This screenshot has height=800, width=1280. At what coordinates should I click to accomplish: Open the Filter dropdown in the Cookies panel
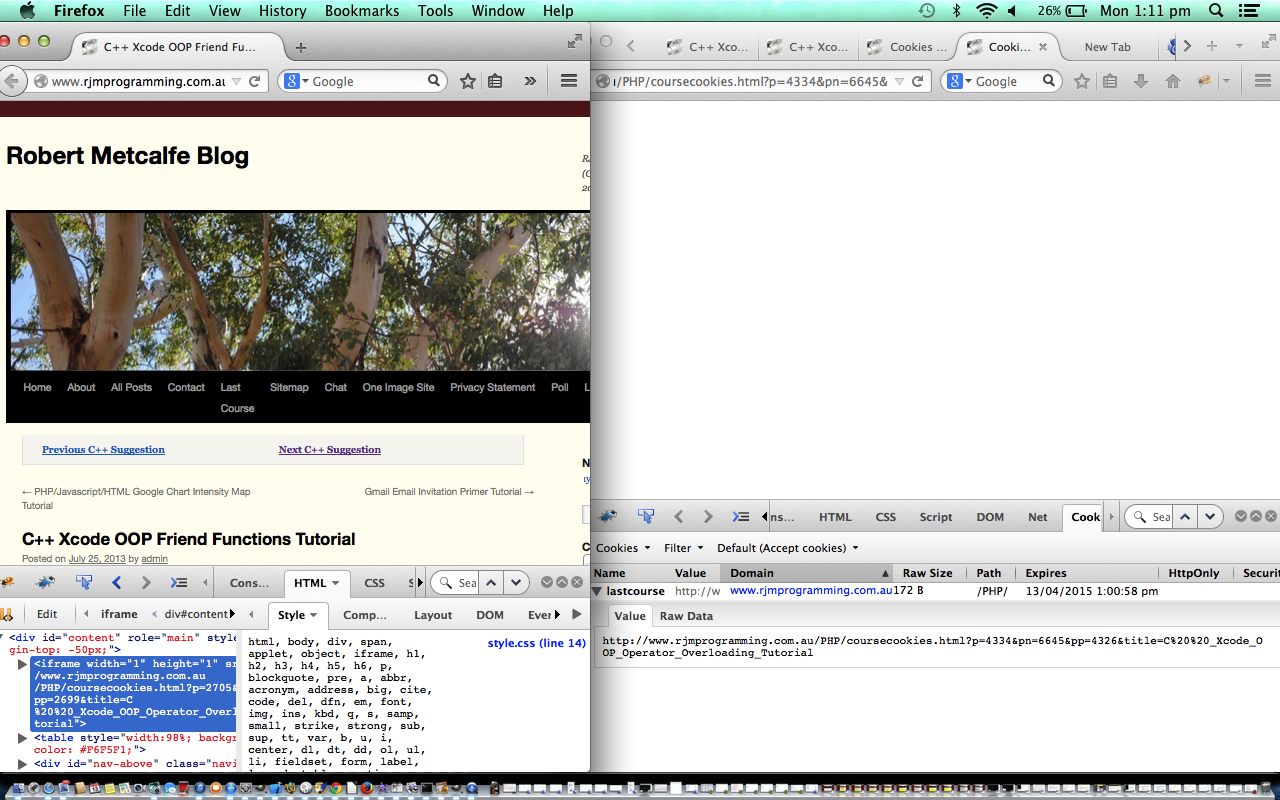(x=684, y=548)
